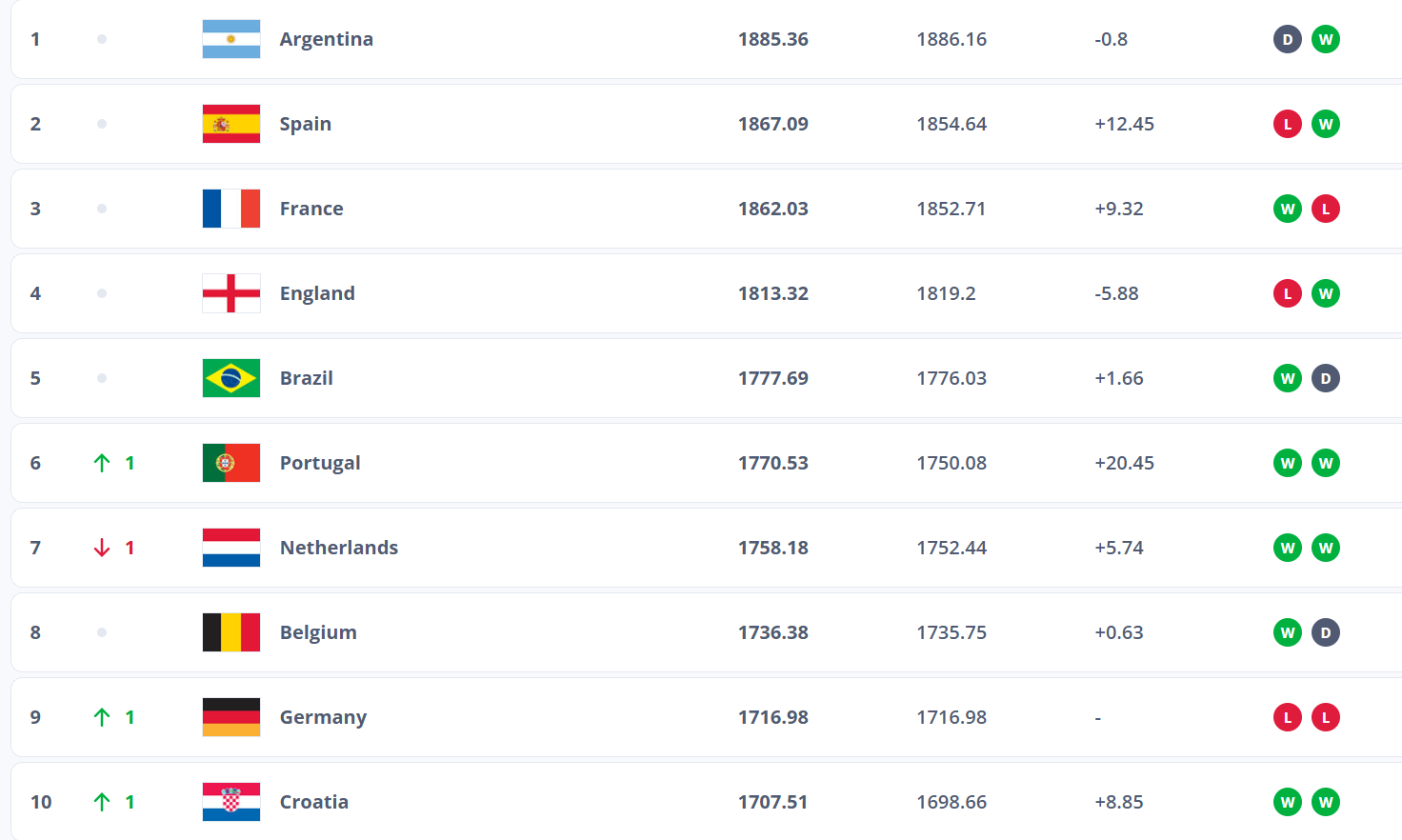Click the England flag icon
Image resolution: width=1402 pixels, height=840 pixels.
(x=231, y=293)
